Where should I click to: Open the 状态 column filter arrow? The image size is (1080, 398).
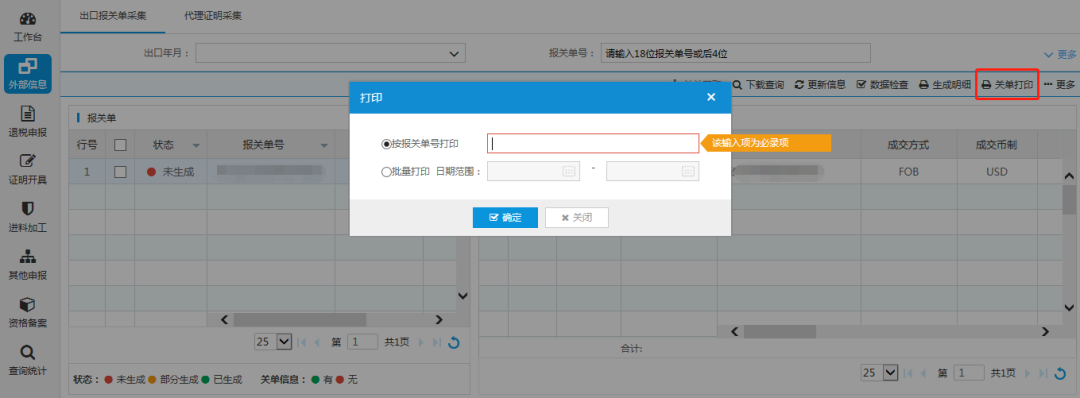point(196,146)
